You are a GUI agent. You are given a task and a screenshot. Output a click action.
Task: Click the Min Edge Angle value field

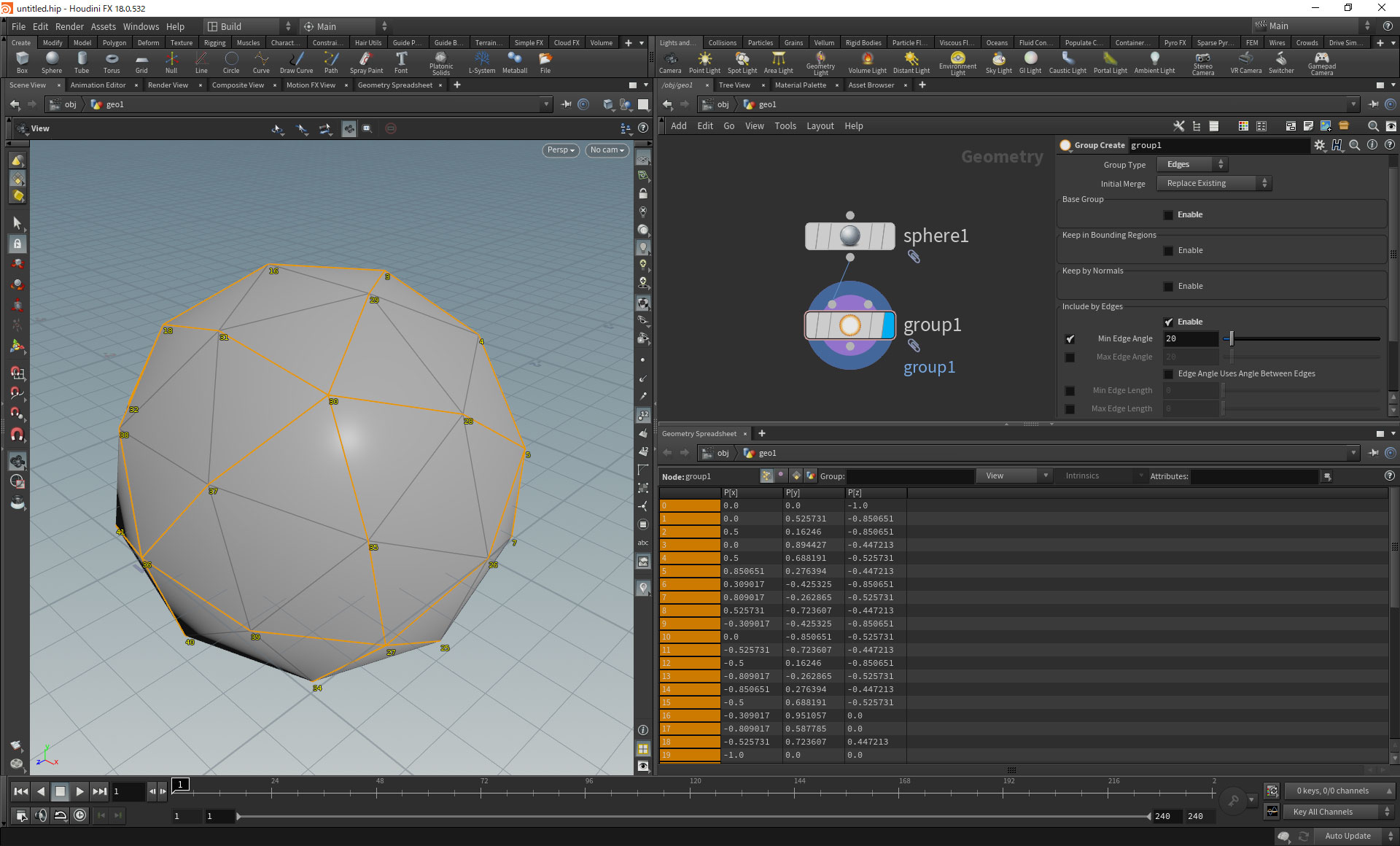pyautogui.click(x=1190, y=339)
